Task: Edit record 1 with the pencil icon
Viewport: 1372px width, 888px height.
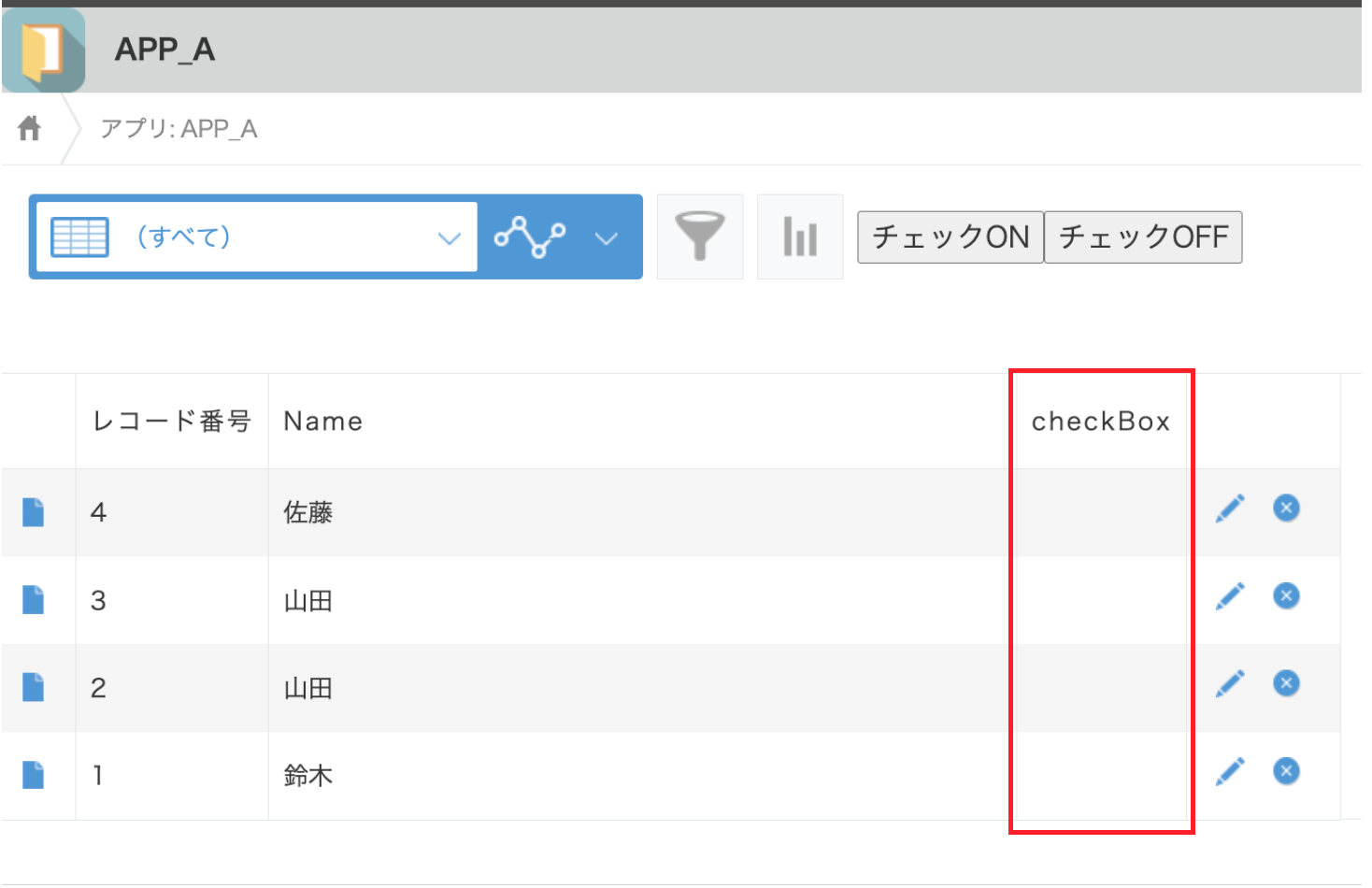Action: [1230, 771]
